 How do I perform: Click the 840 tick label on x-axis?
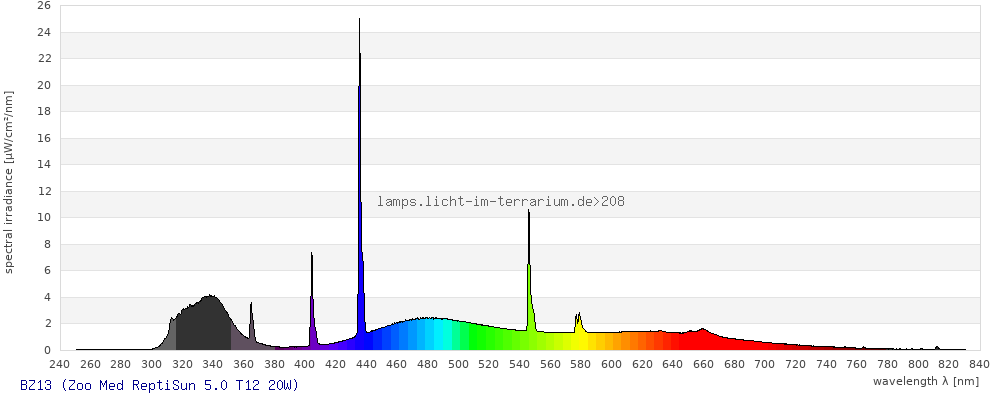pyautogui.click(x=979, y=364)
